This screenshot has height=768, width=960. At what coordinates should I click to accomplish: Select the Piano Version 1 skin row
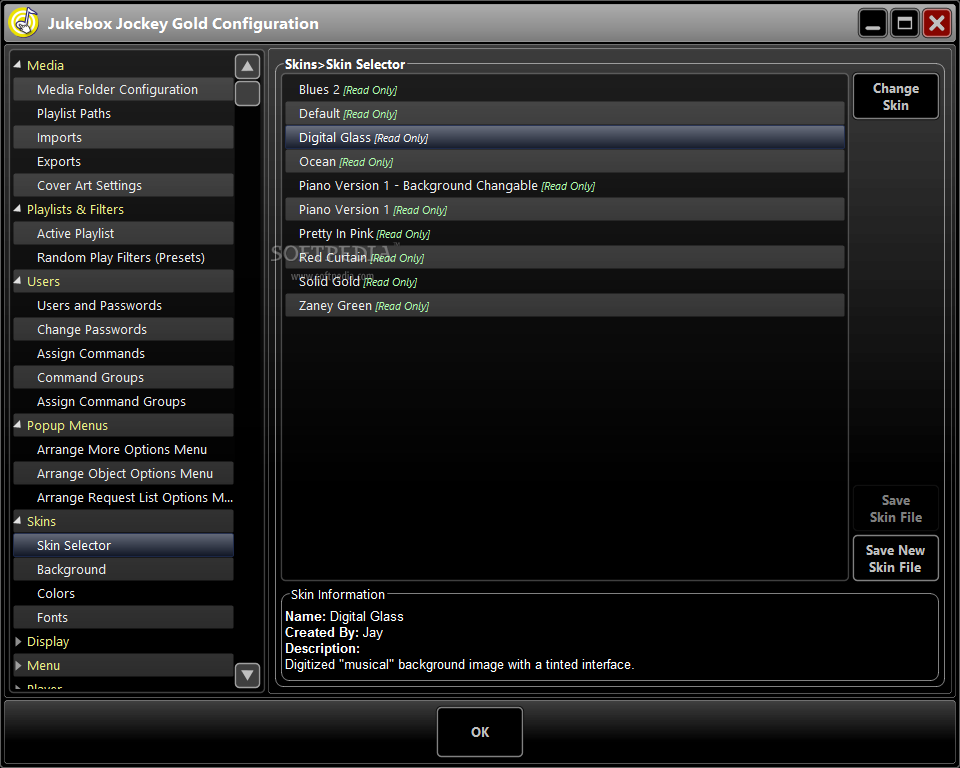tap(564, 209)
